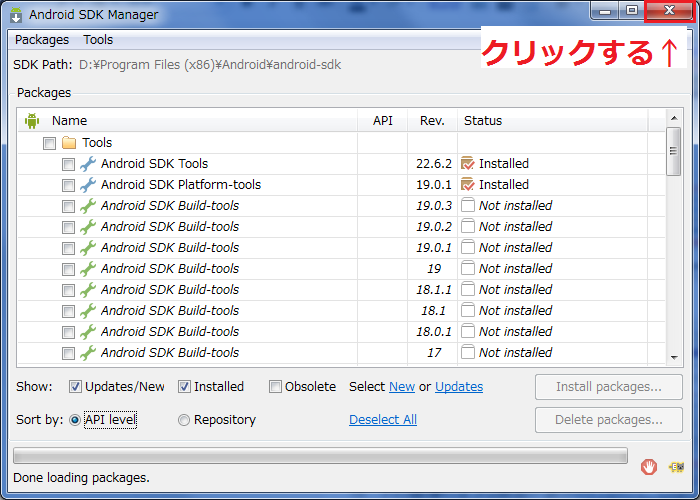Screen dimensions: 700x500
Task: Click wrench icon of Build-tools rev 18.1.1
Action: pyautogui.click(x=88, y=290)
